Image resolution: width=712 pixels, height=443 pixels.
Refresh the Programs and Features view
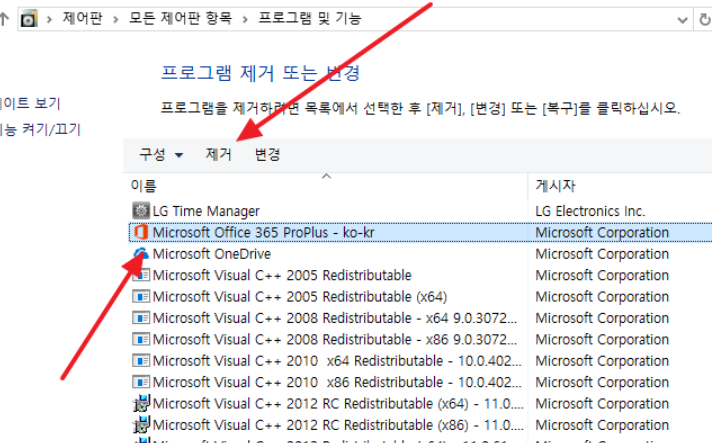tap(705, 20)
